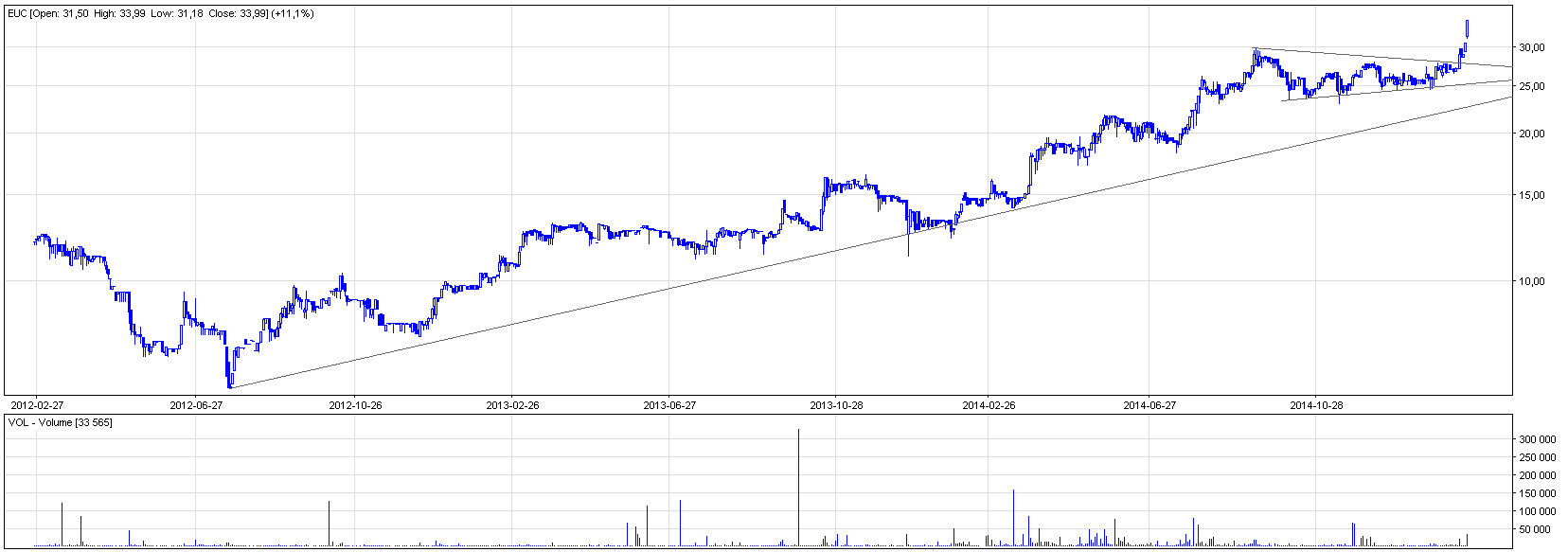Screen dimensions: 1568x552
Task: Click the tallest volume bar in the volume panel
Action: tap(798, 488)
